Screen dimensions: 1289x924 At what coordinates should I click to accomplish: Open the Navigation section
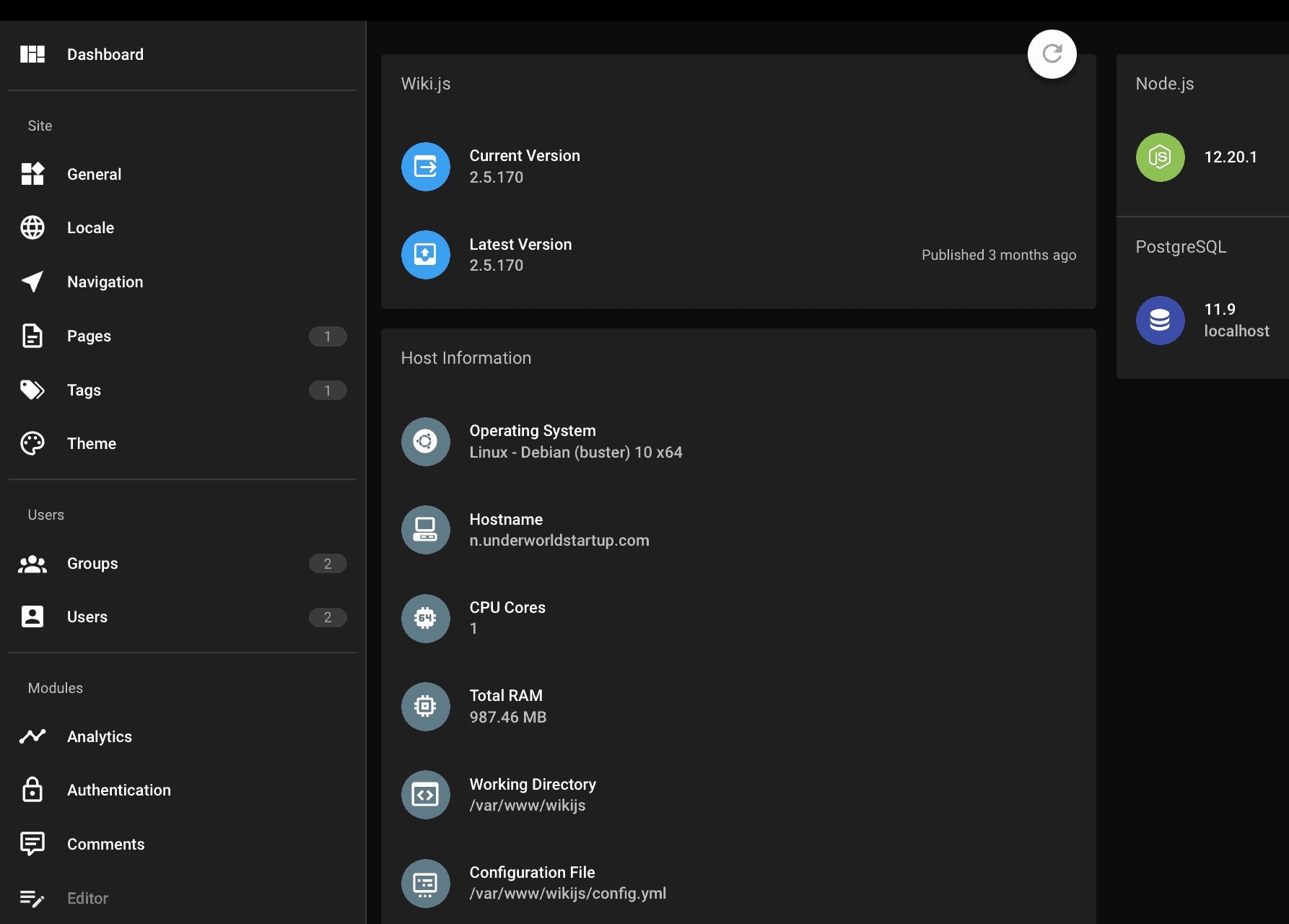click(183, 282)
